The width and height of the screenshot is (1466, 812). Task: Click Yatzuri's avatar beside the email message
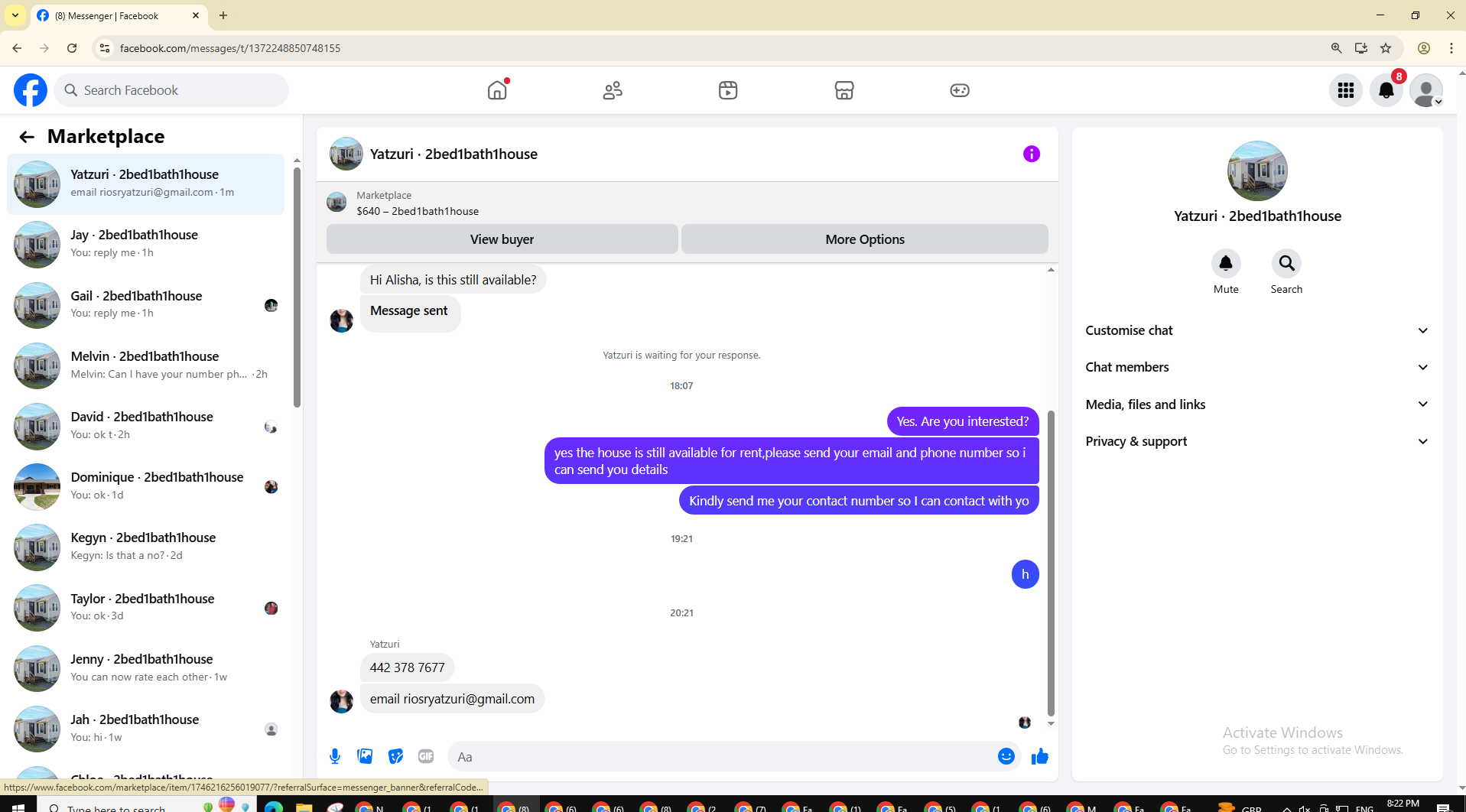pyautogui.click(x=341, y=700)
